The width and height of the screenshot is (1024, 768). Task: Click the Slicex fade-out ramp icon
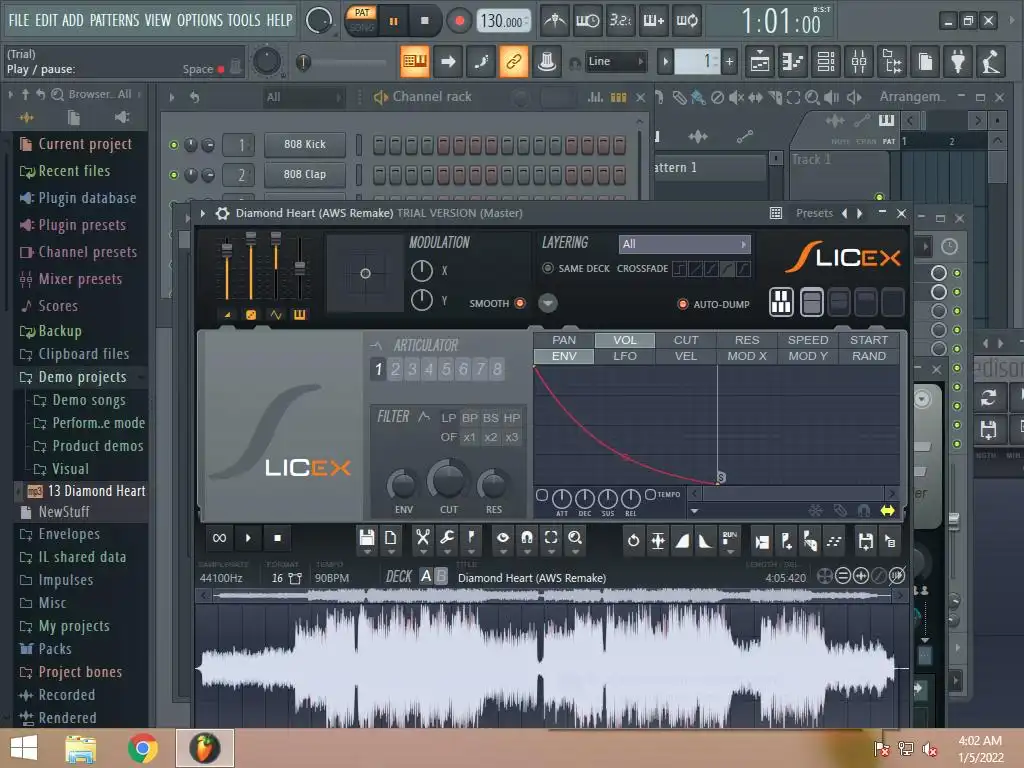pyautogui.click(x=705, y=541)
